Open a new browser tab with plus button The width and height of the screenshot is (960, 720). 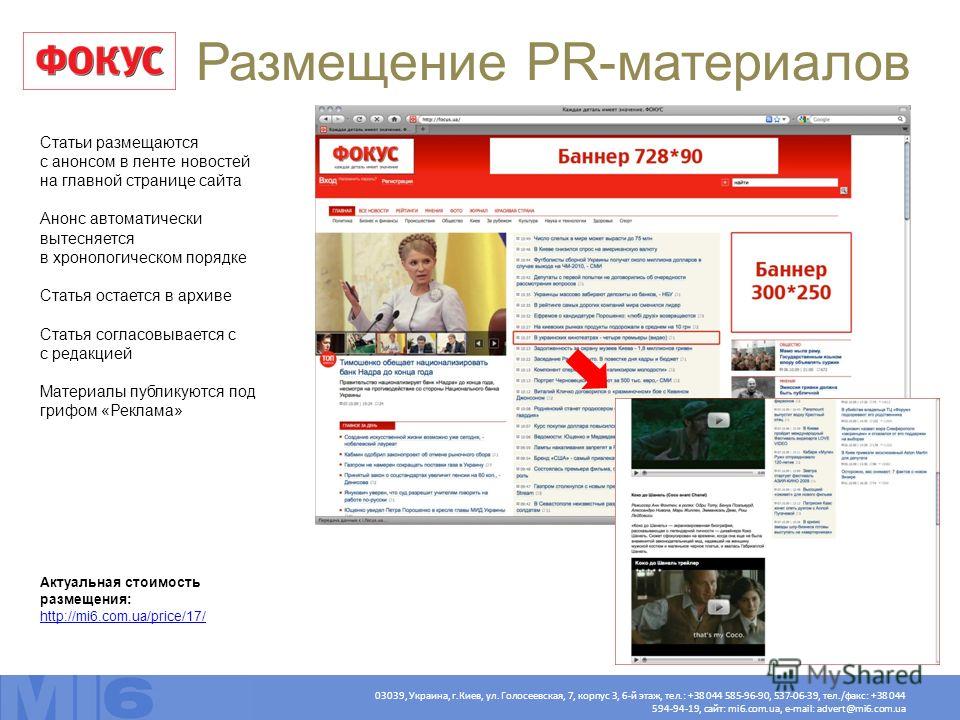click(423, 129)
